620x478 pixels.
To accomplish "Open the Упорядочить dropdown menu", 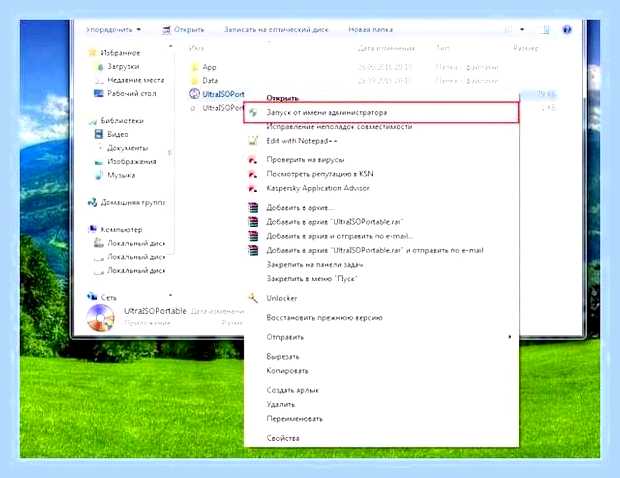I will [x=113, y=30].
